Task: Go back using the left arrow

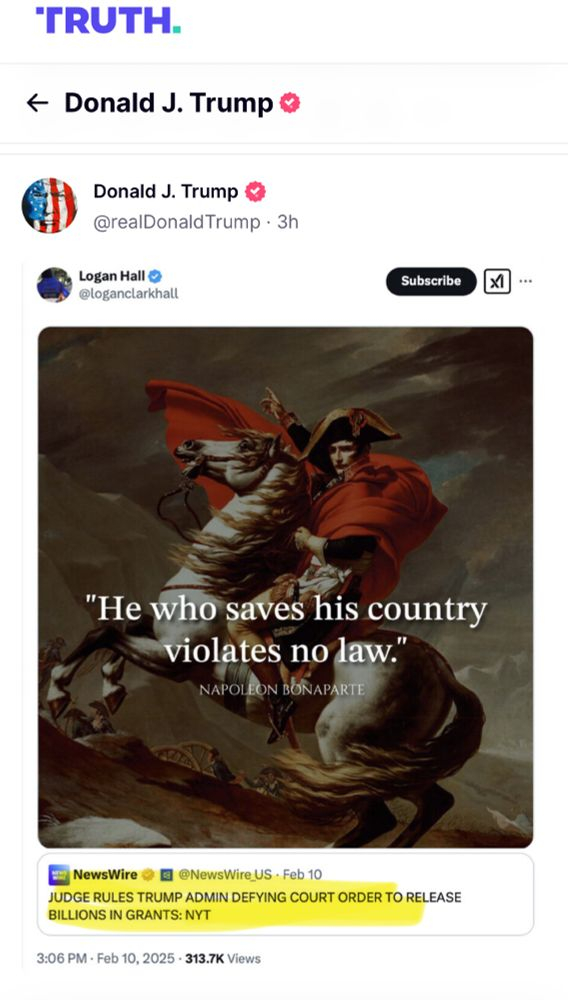Action: pos(37,103)
